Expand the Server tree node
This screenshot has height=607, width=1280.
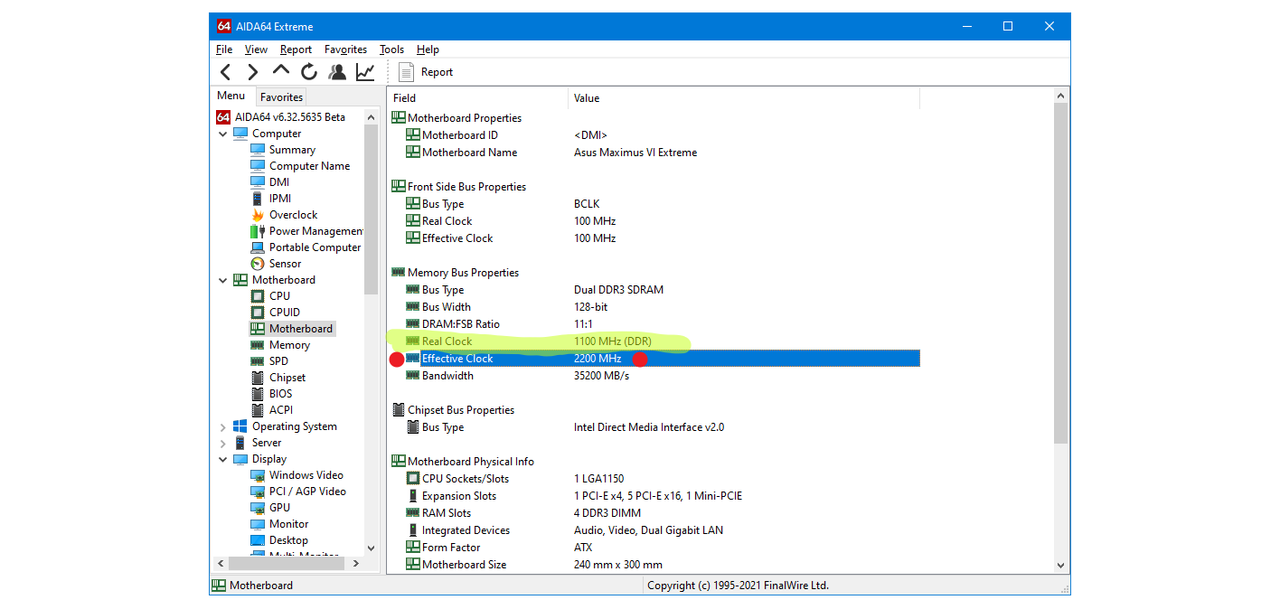pos(222,443)
